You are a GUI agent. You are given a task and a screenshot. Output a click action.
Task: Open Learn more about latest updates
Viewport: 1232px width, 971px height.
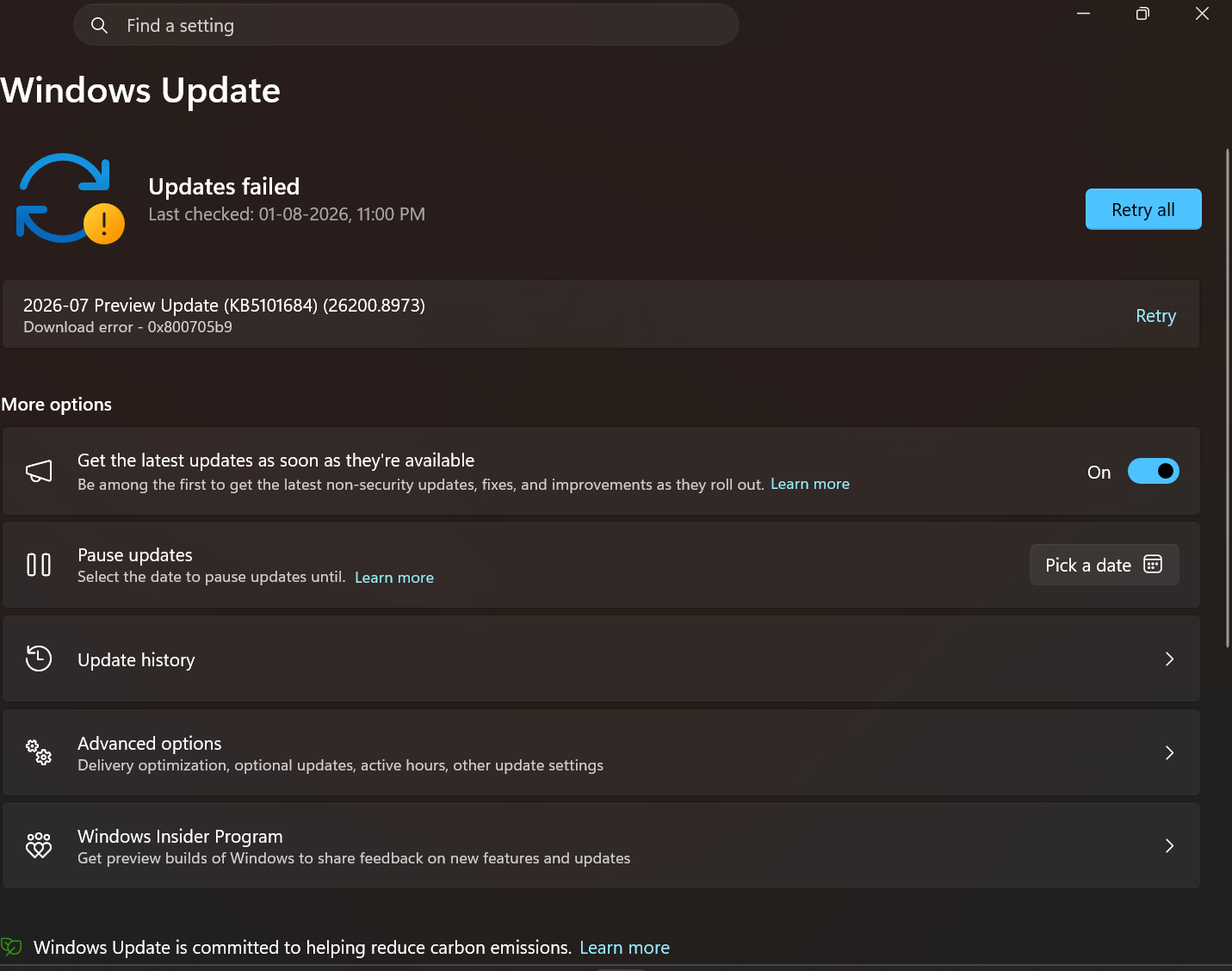[810, 484]
